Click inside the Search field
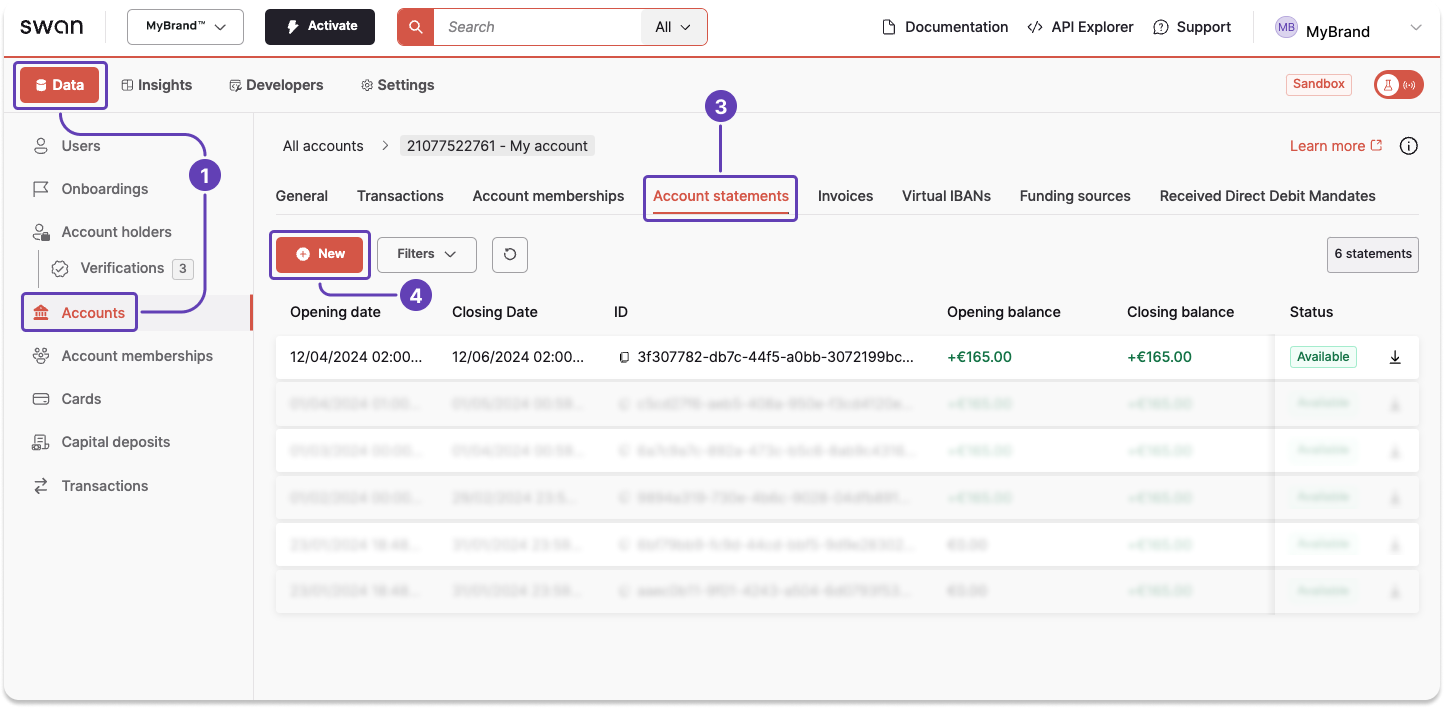Viewport: 1444px width, 708px height. tap(540, 27)
